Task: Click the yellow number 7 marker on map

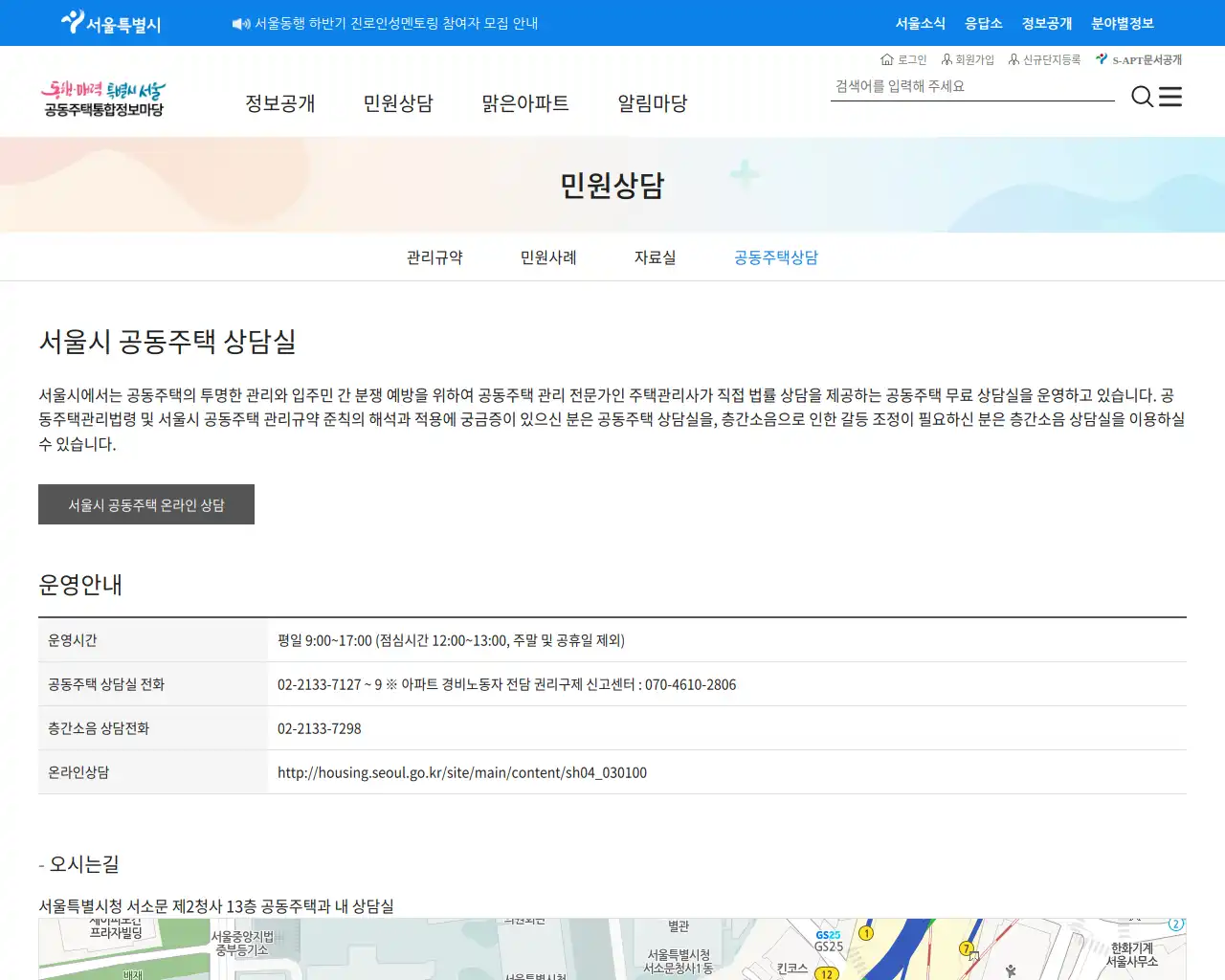Action: (x=966, y=948)
